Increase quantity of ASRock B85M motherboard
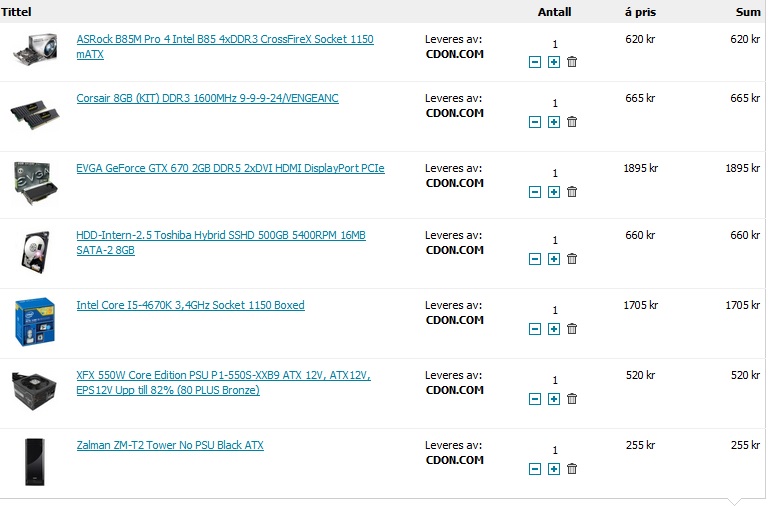Image resolution: width=772 pixels, height=506 pixels. [554, 62]
